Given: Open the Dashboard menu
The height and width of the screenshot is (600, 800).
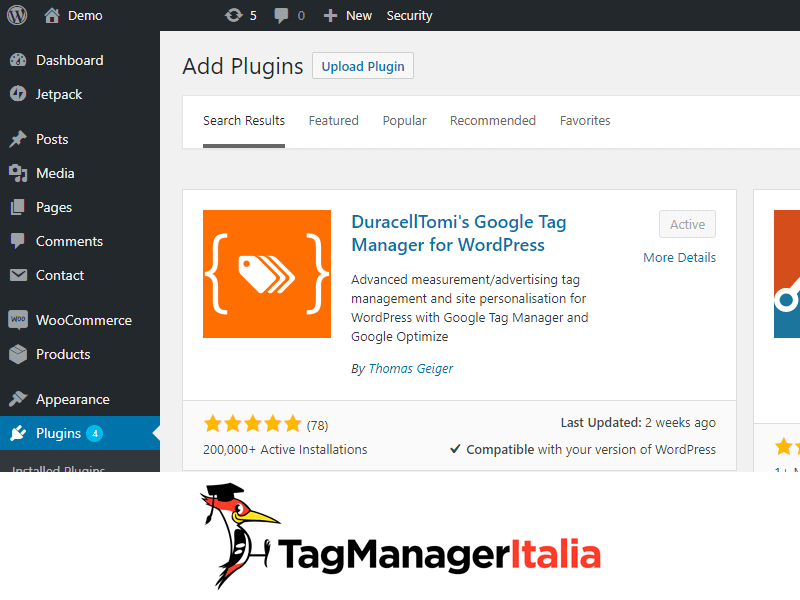Looking at the screenshot, I should (x=70, y=60).
